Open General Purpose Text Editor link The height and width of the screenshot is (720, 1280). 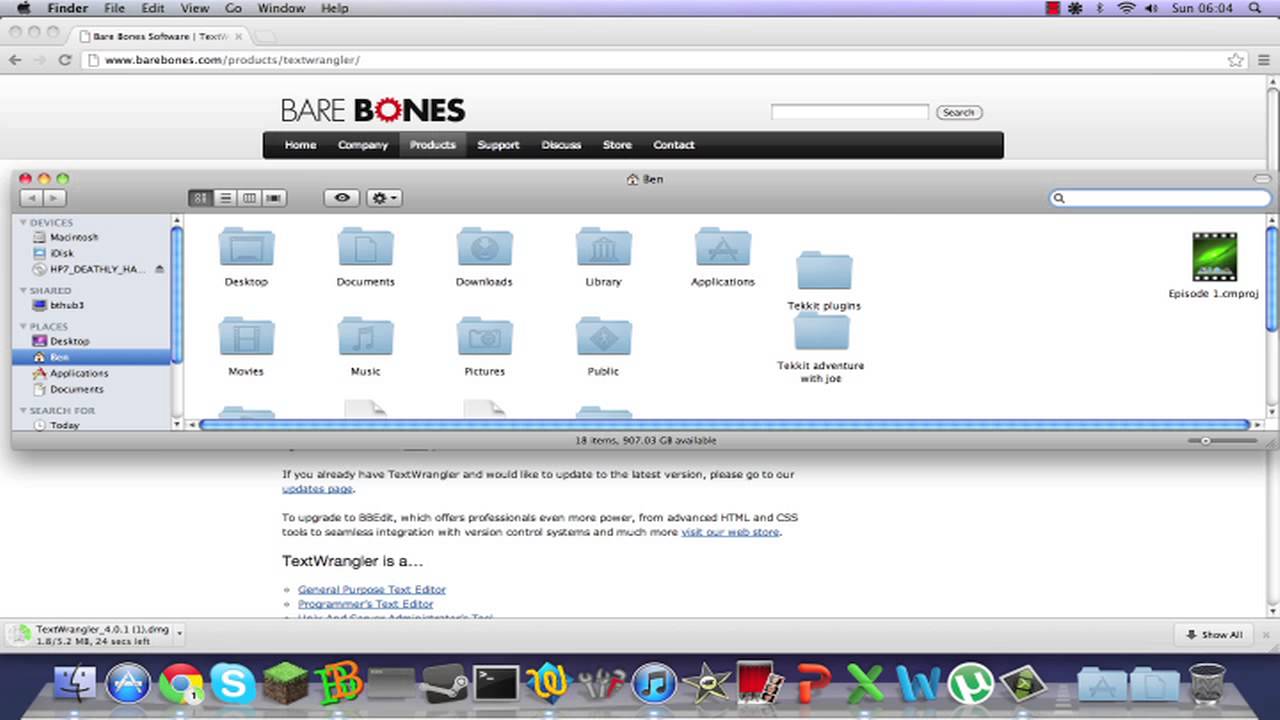point(372,590)
